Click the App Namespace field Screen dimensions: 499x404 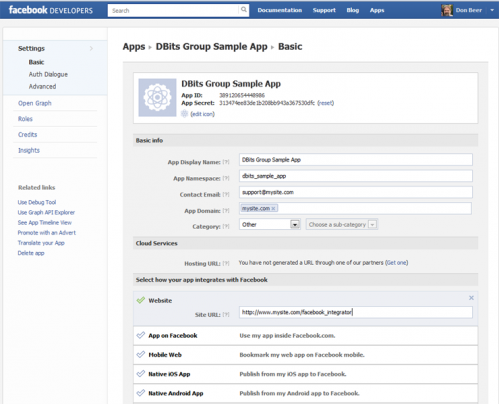coord(356,176)
